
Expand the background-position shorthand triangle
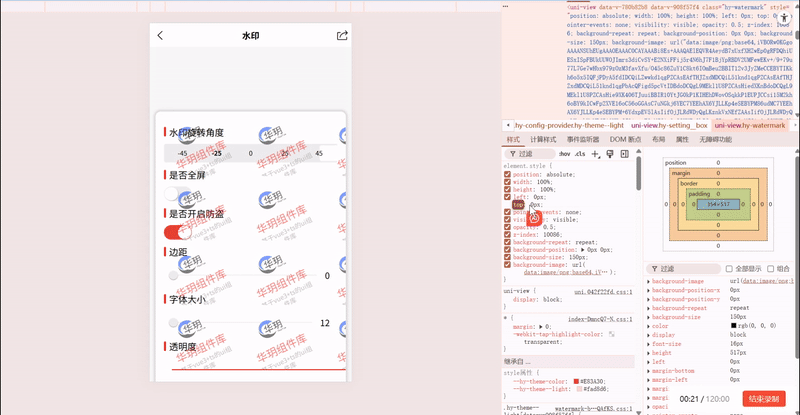[583, 250]
